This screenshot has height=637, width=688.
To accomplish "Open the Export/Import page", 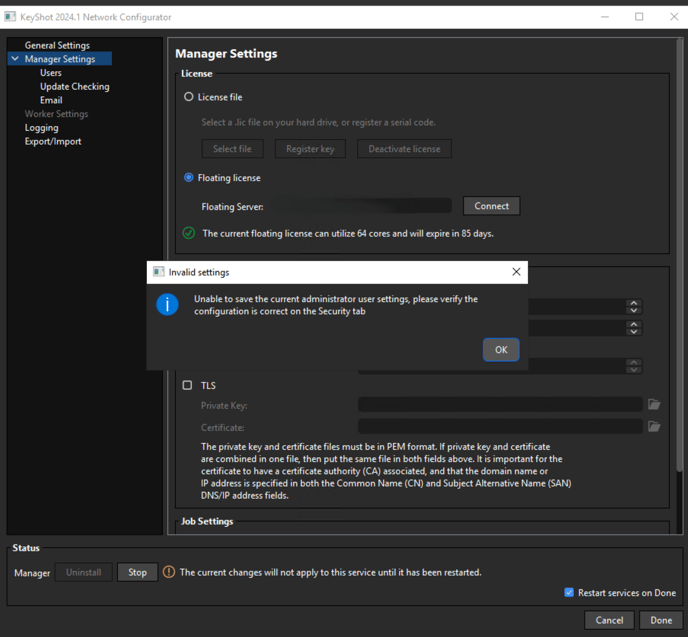I will click(53, 141).
